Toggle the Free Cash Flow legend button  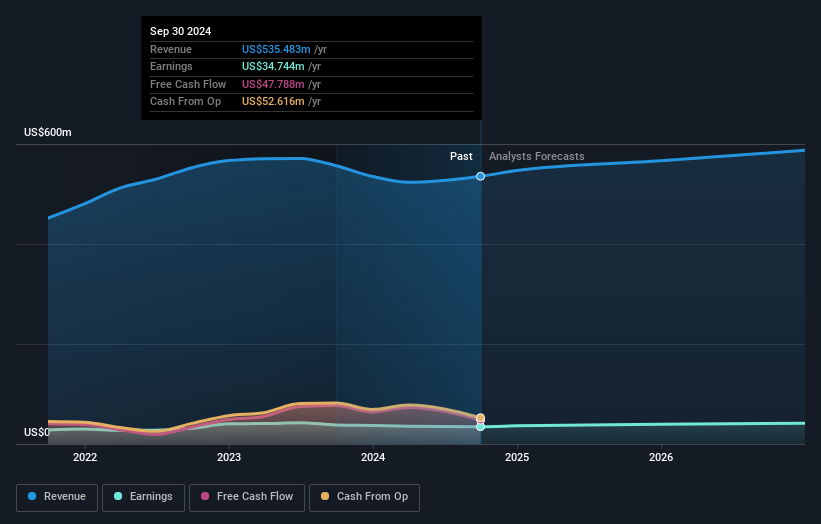[247, 497]
